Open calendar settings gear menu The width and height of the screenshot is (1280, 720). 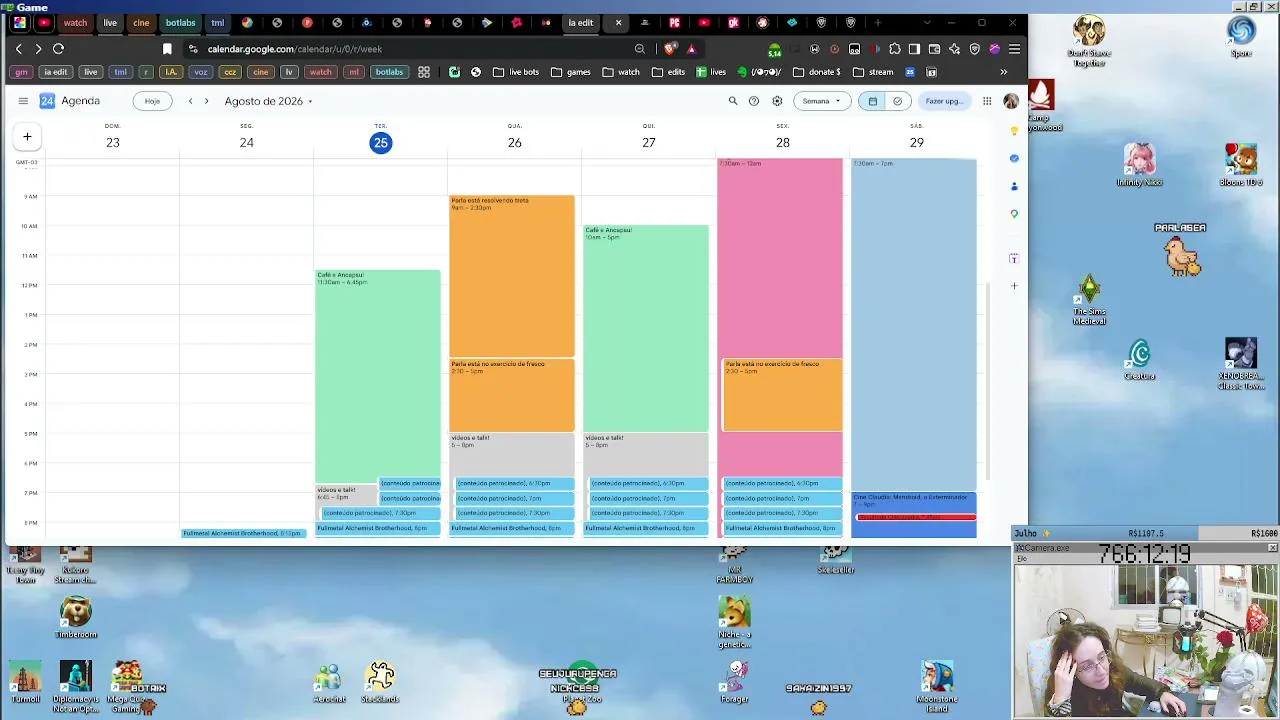777,101
